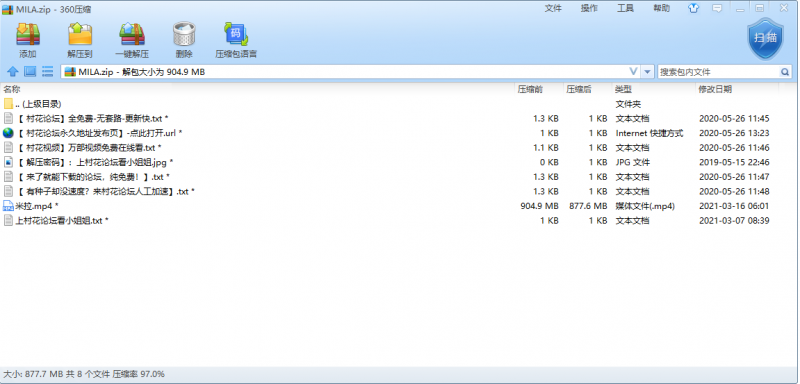Click the blue 扫描 shield scan button
Viewport: 800px width, 384px height.
(765, 38)
